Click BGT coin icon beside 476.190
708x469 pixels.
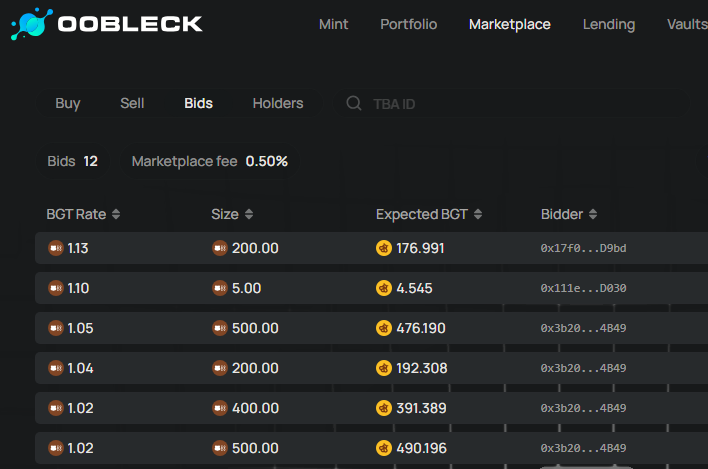point(384,328)
